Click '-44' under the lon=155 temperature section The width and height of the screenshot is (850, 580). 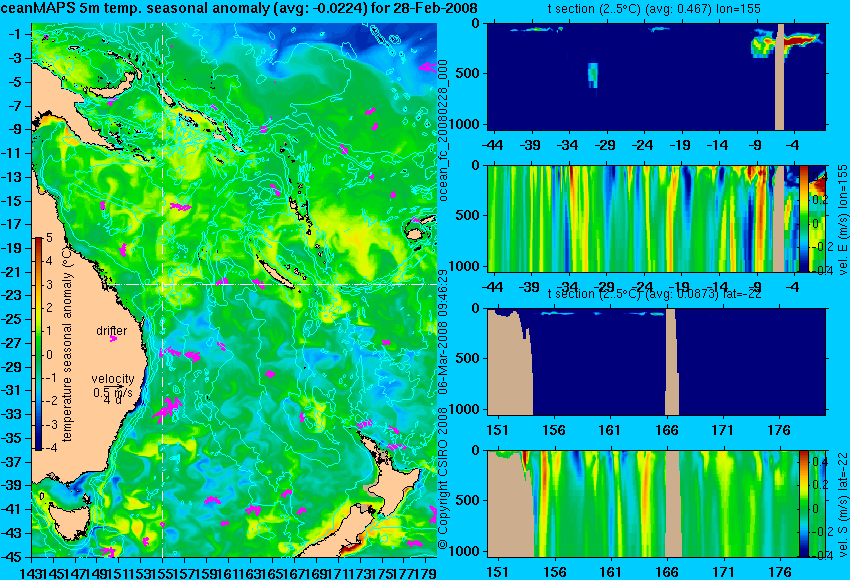tap(492, 145)
